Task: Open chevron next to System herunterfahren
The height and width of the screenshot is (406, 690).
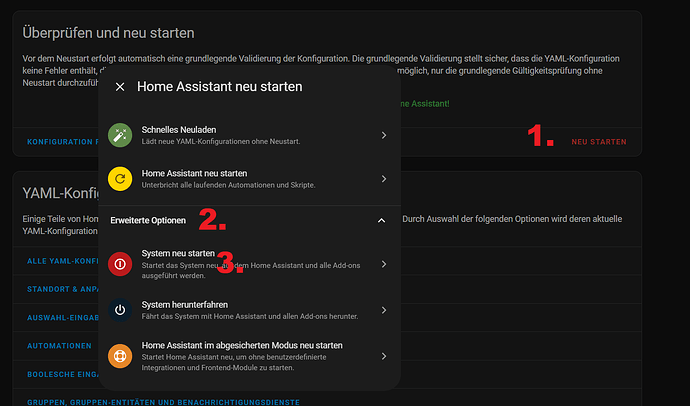Action: tap(384, 310)
